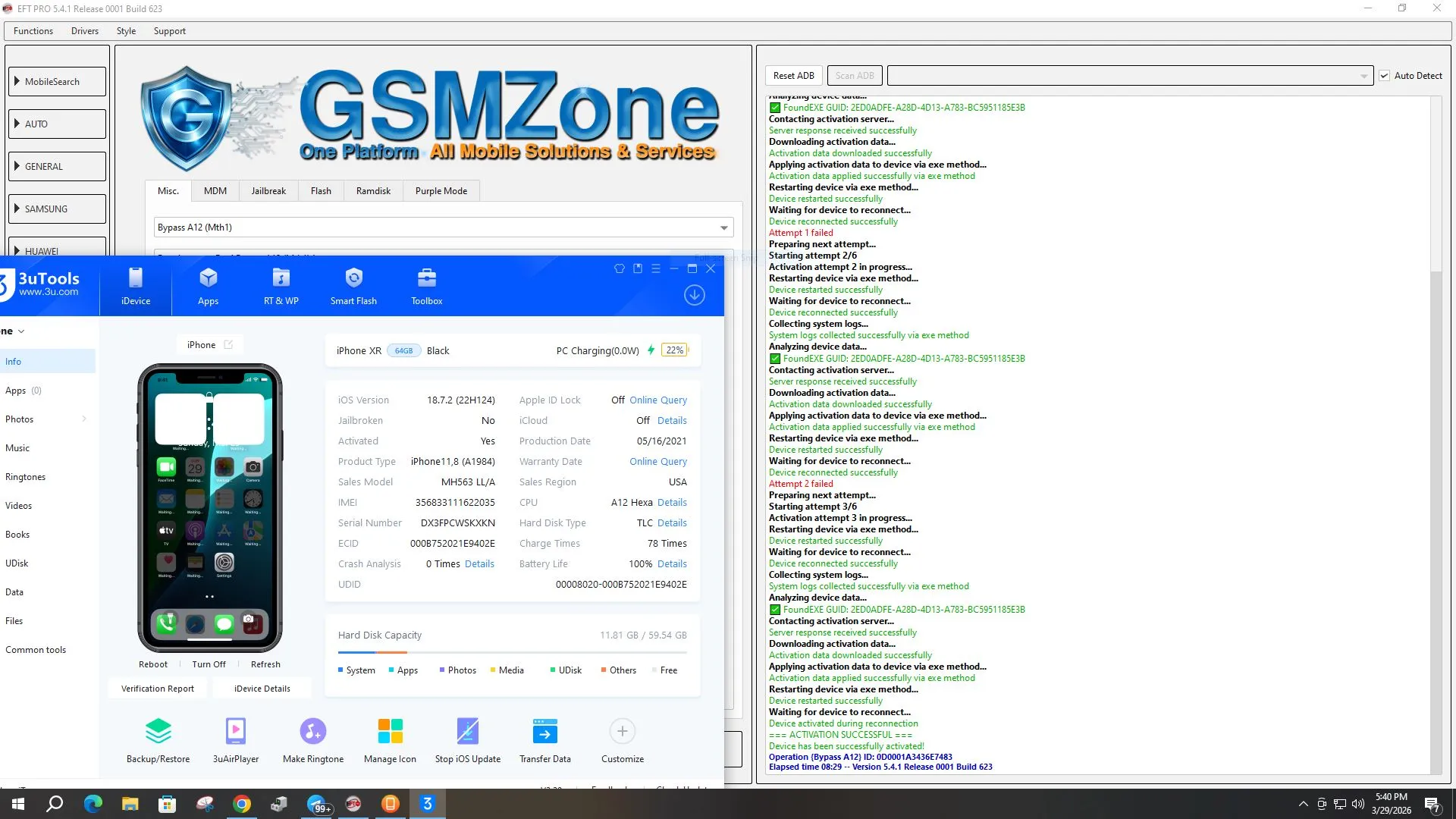Open the Stop iOS Update tool
The height and width of the screenshot is (819, 1456).
(x=468, y=732)
